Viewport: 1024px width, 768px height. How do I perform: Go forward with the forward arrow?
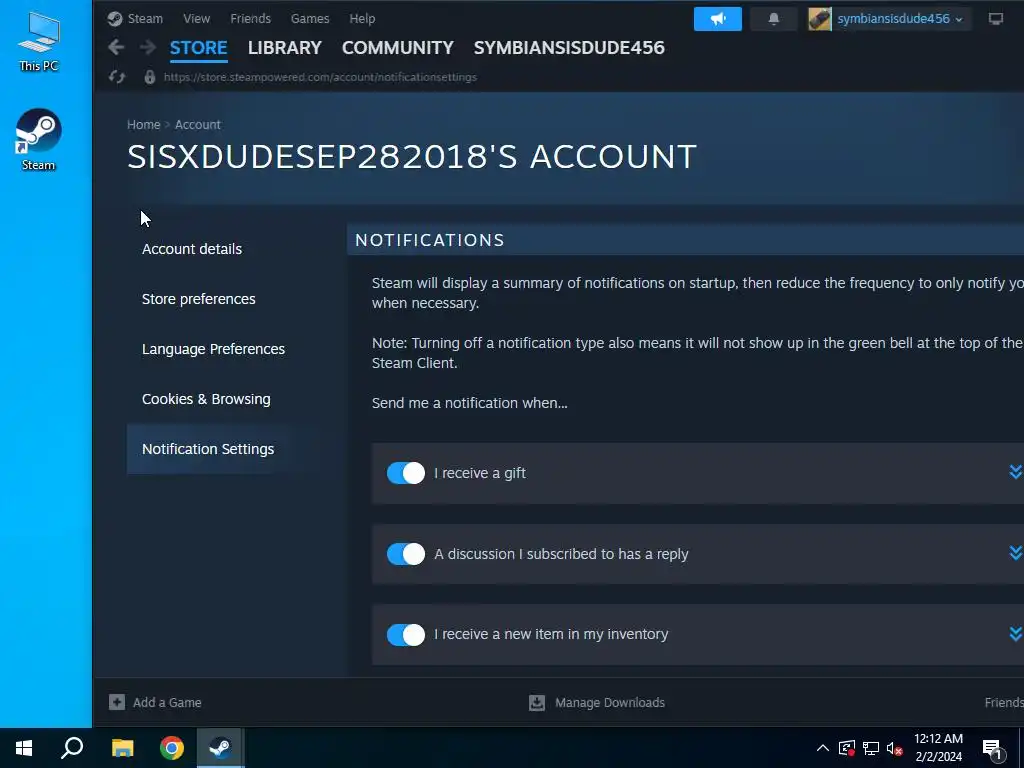click(148, 47)
